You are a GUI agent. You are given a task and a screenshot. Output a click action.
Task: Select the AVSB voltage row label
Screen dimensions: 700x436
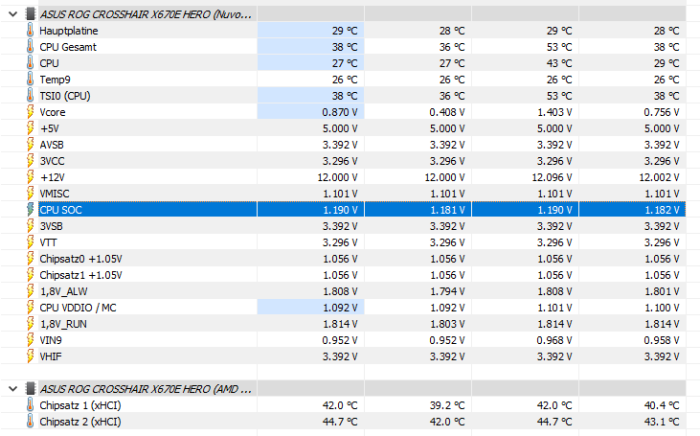tap(54, 145)
